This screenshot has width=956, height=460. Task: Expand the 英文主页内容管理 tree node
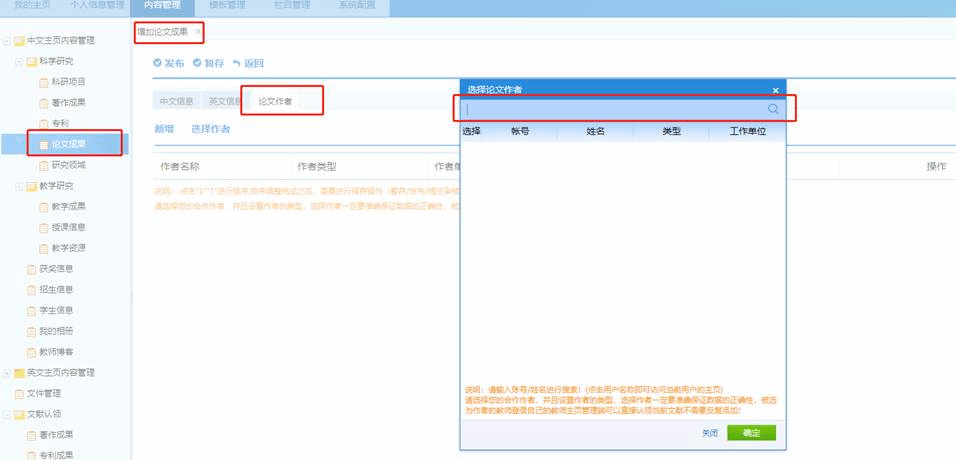click(x=7, y=373)
